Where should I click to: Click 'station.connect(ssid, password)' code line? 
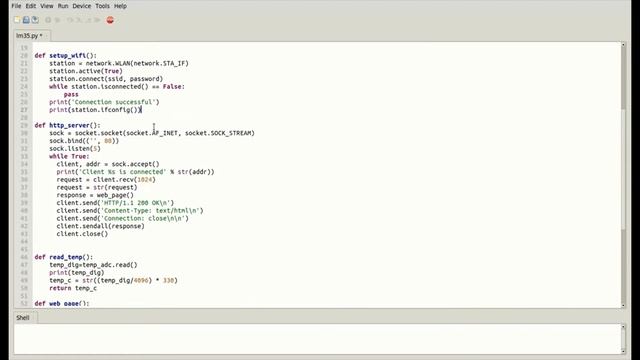[x=106, y=79]
